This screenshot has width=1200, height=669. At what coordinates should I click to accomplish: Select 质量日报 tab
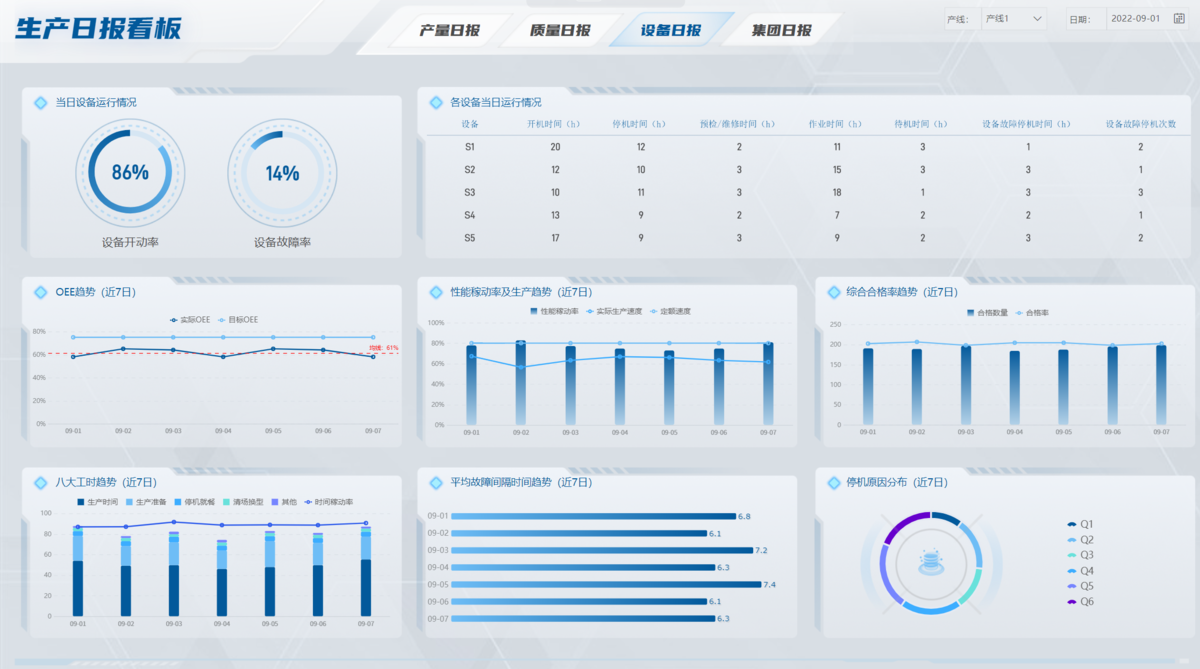[560, 30]
